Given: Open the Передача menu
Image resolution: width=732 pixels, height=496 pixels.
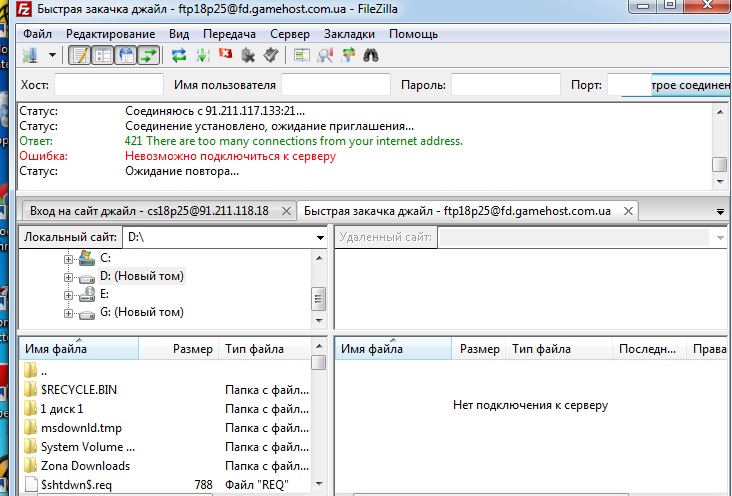Looking at the screenshot, I should [229, 34].
